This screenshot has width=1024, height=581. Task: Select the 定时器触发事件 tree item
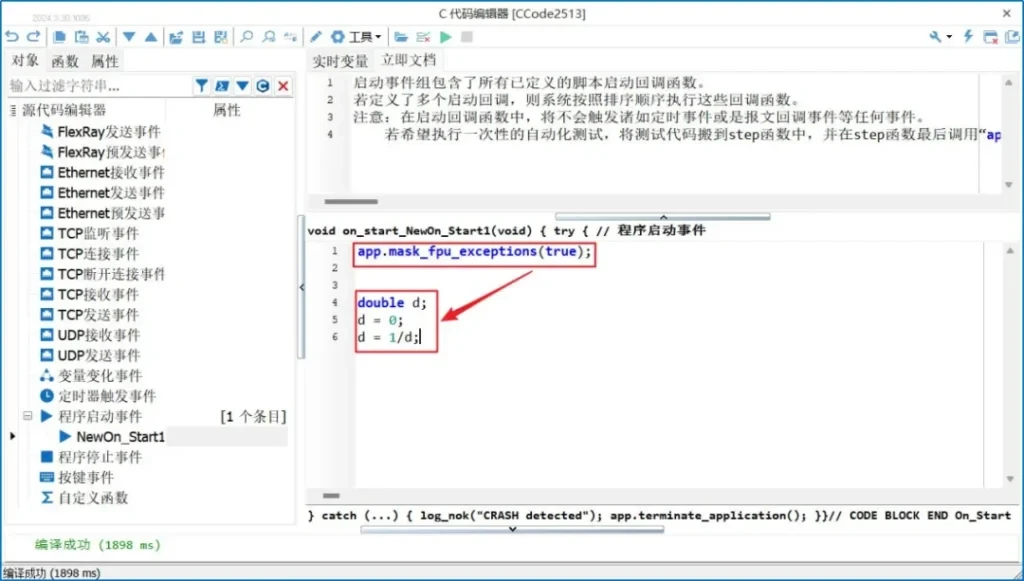[106, 396]
